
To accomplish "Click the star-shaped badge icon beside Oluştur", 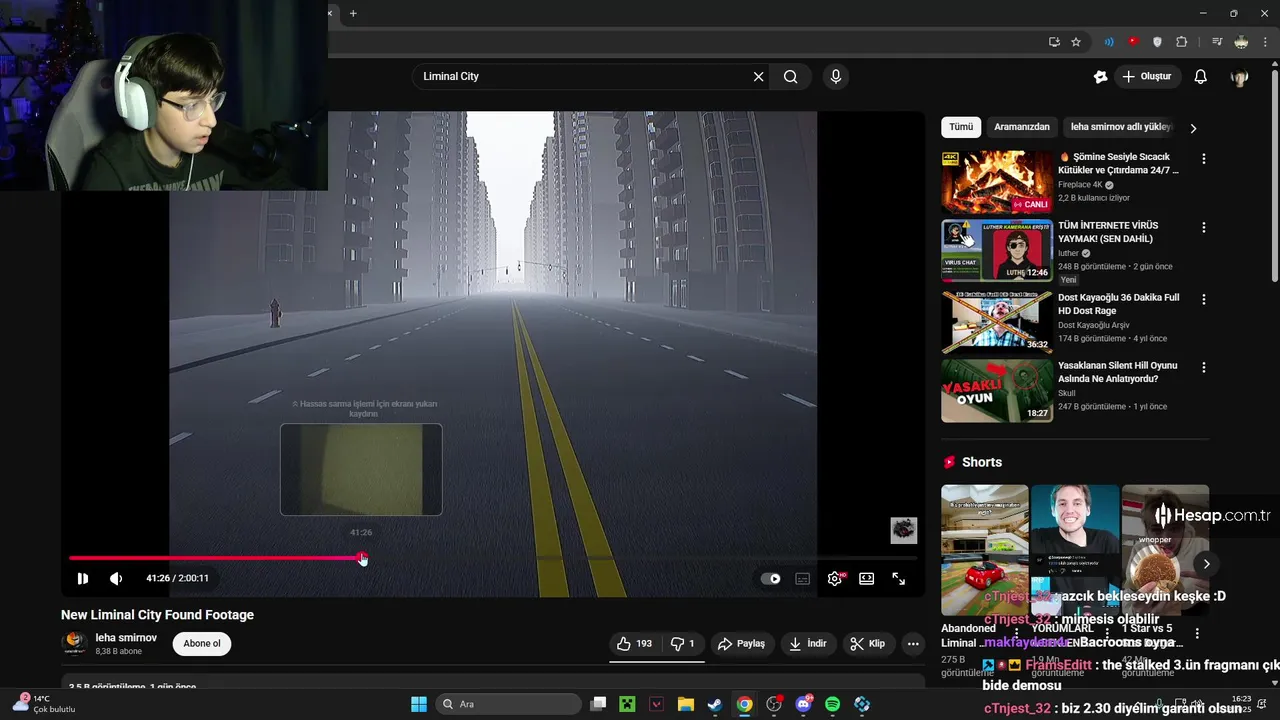I will (1100, 76).
